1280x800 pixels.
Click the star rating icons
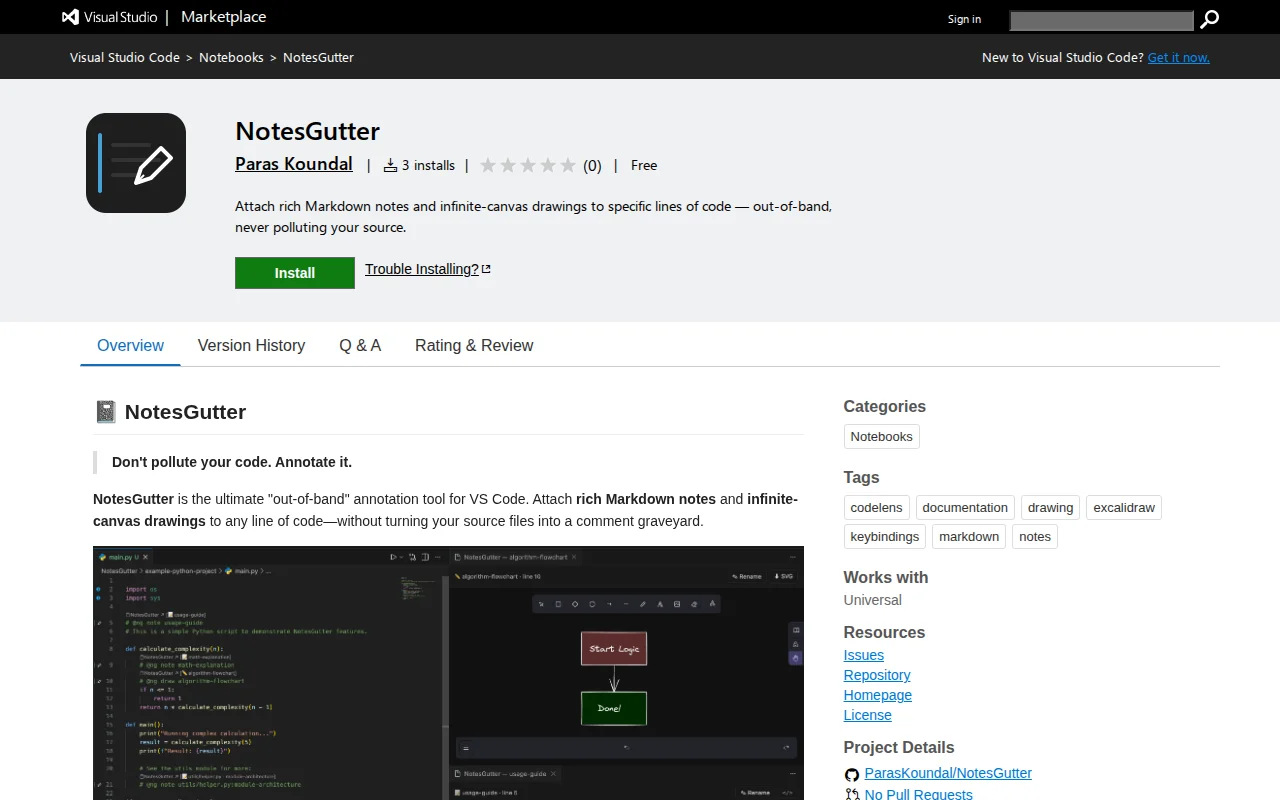(528, 165)
